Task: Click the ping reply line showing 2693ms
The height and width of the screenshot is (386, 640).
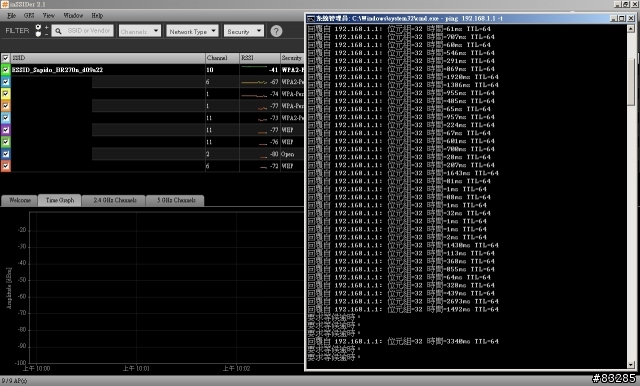Action: [403, 301]
